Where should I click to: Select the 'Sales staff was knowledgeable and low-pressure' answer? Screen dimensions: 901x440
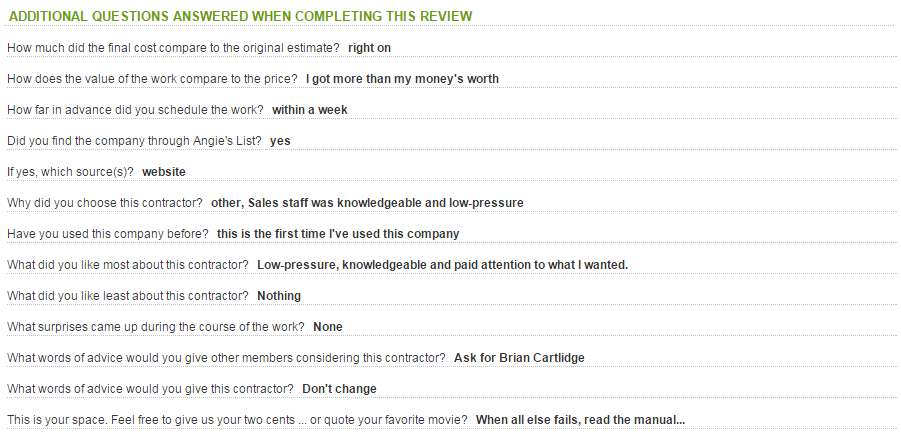[367, 203]
